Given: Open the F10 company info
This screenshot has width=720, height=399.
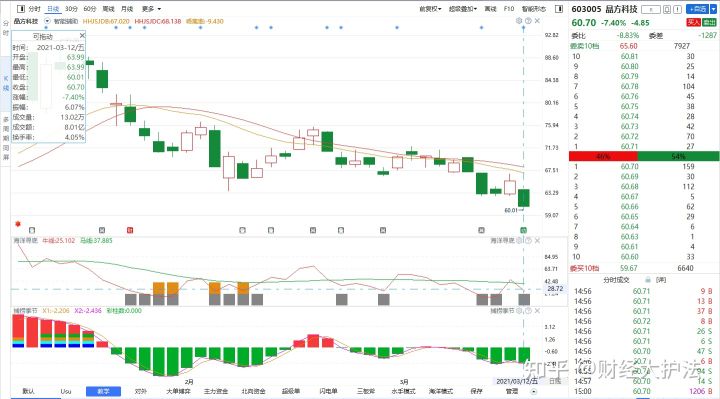Looking at the screenshot, I should click(509, 9).
